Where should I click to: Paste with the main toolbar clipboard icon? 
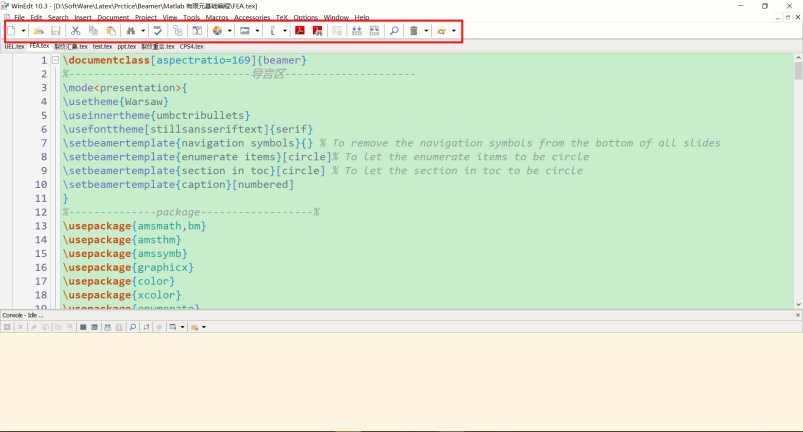pyautogui.click(x=111, y=31)
